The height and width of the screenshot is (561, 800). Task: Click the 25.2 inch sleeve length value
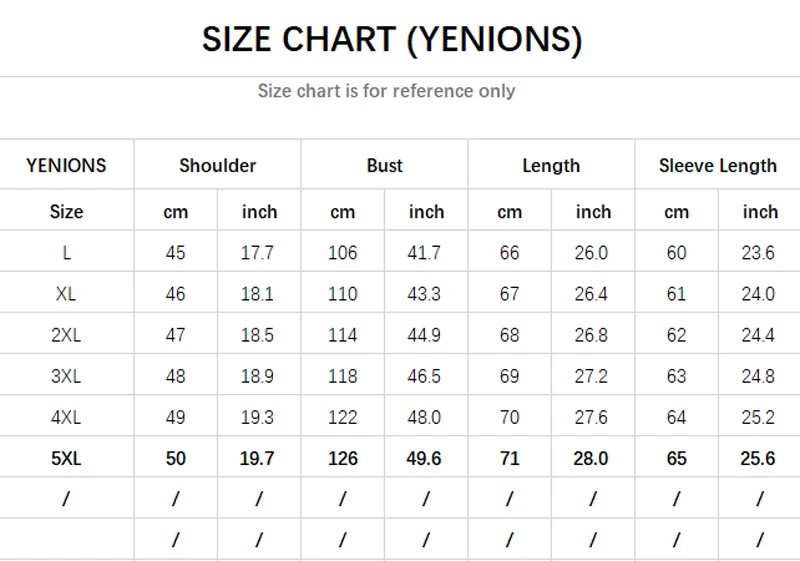(758, 417)
